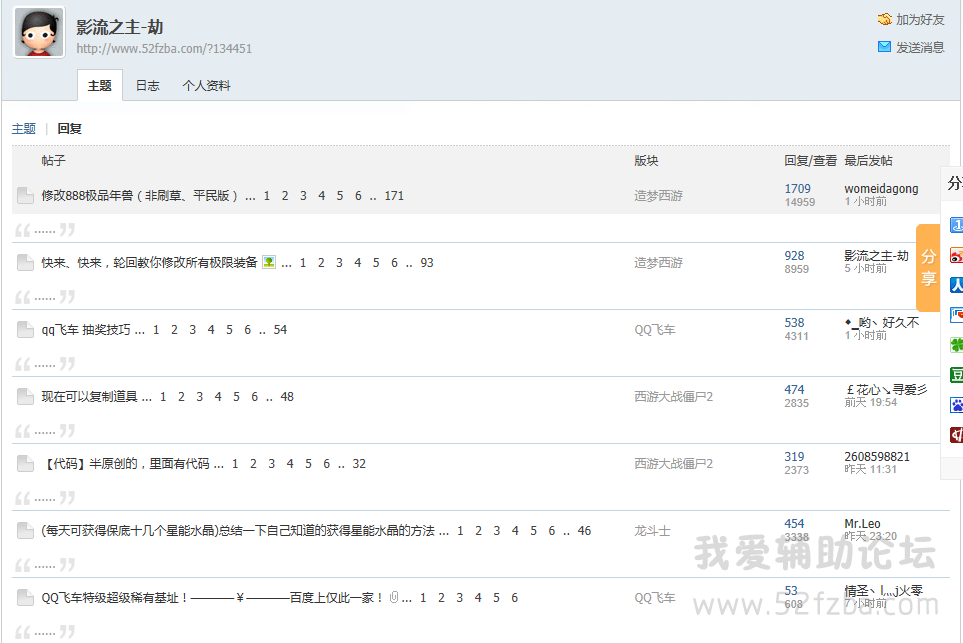Viewport: 963px width, 643px height.
Task: Click paperclip attachment icon on QQ飞车特级 thread
Action: click(x=394, y=597)
